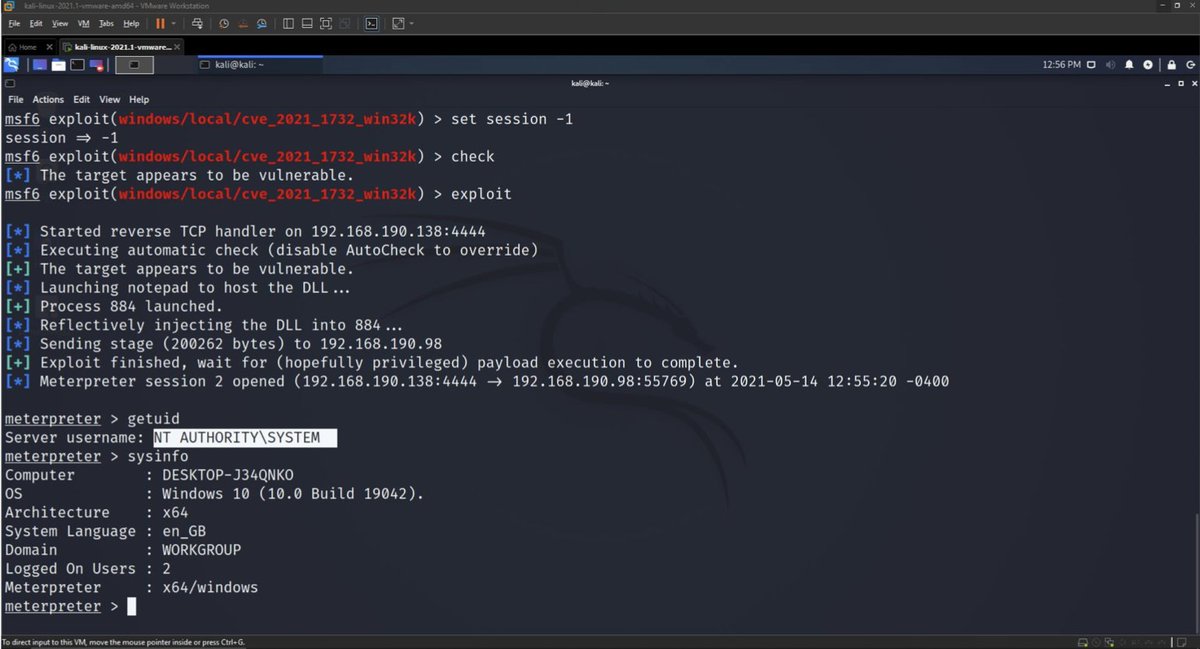Open the terminal Actions menu
The image size is (1200, 649).
pos(48,100)
